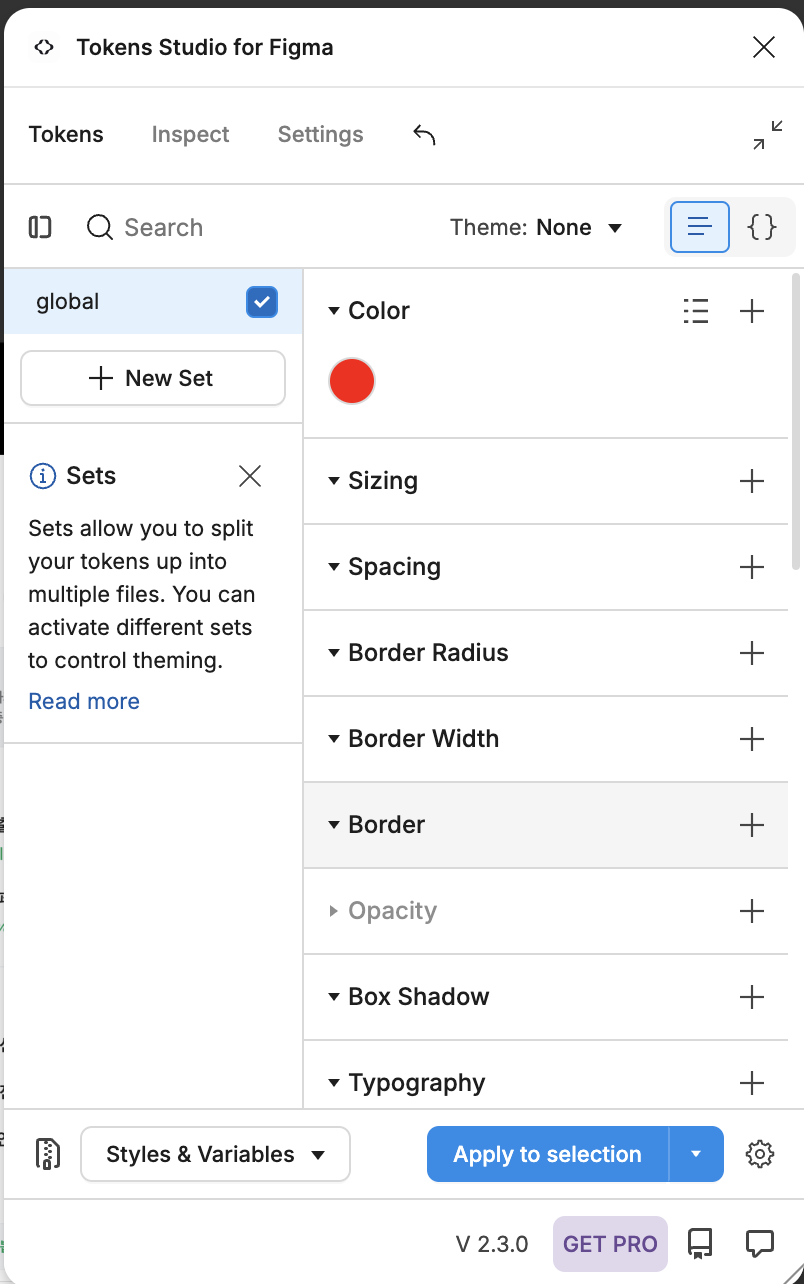Viewport: 804px width, 1284px height.
Task: Switch to the Settings tab
Action: [320, 135]
